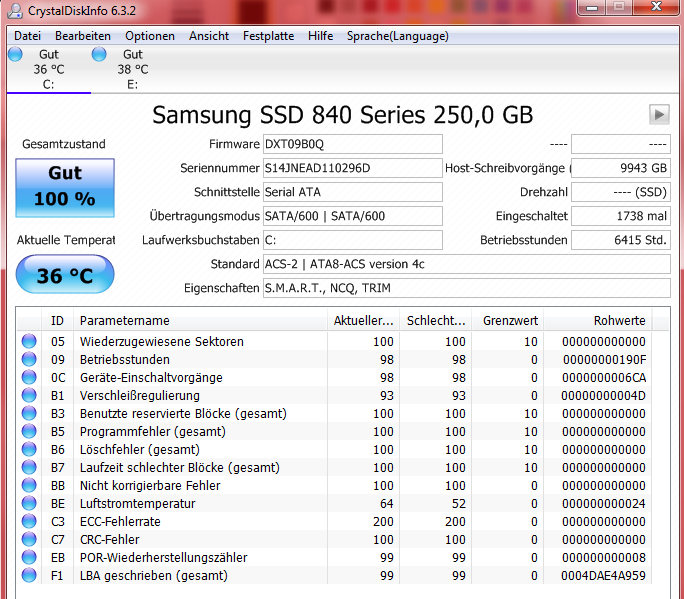Click the empty top-right info field showing ----
This screenshot has width=684, height=599.
[621, 144]
